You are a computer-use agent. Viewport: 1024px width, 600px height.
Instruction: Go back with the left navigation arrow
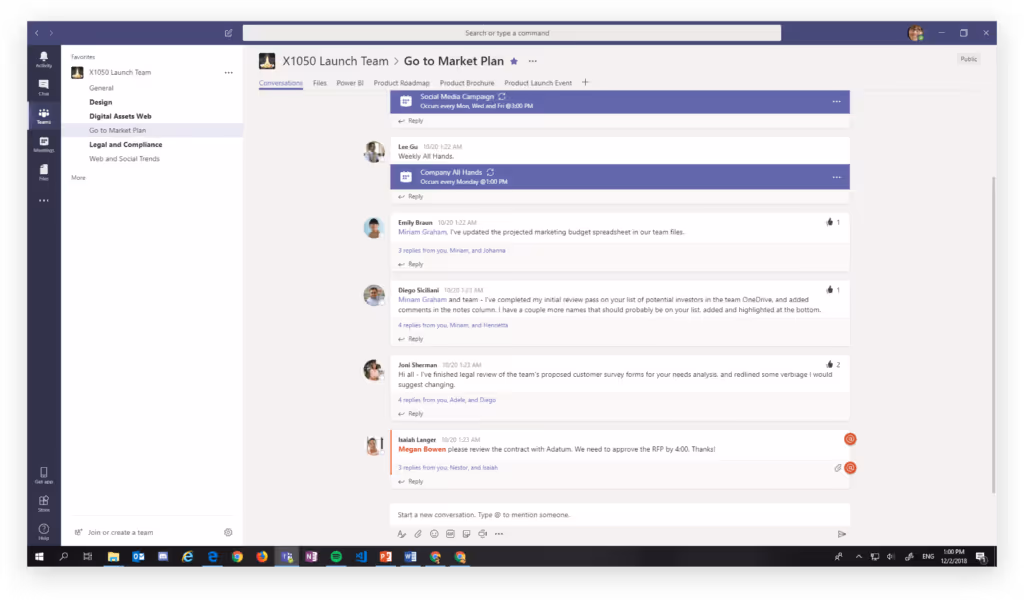37,33
